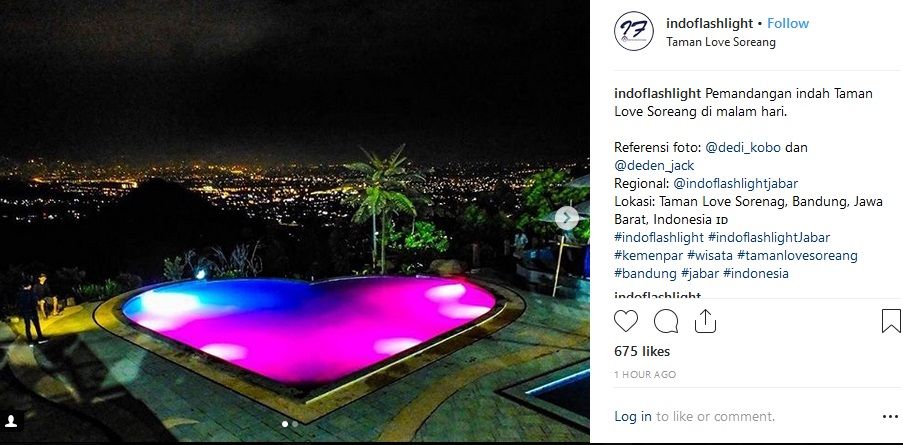This screenshot has height=445, width=903.
Task: Open the comment speech bubble icon
Action: point(666,321)
